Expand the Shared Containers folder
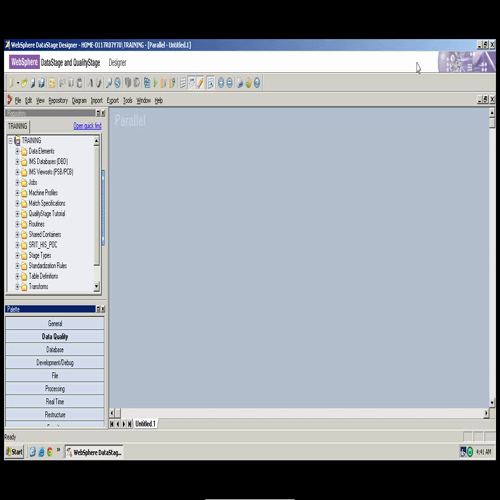This screenshot has height=500, width=500. pyautogui.click(x=17, y=234)
